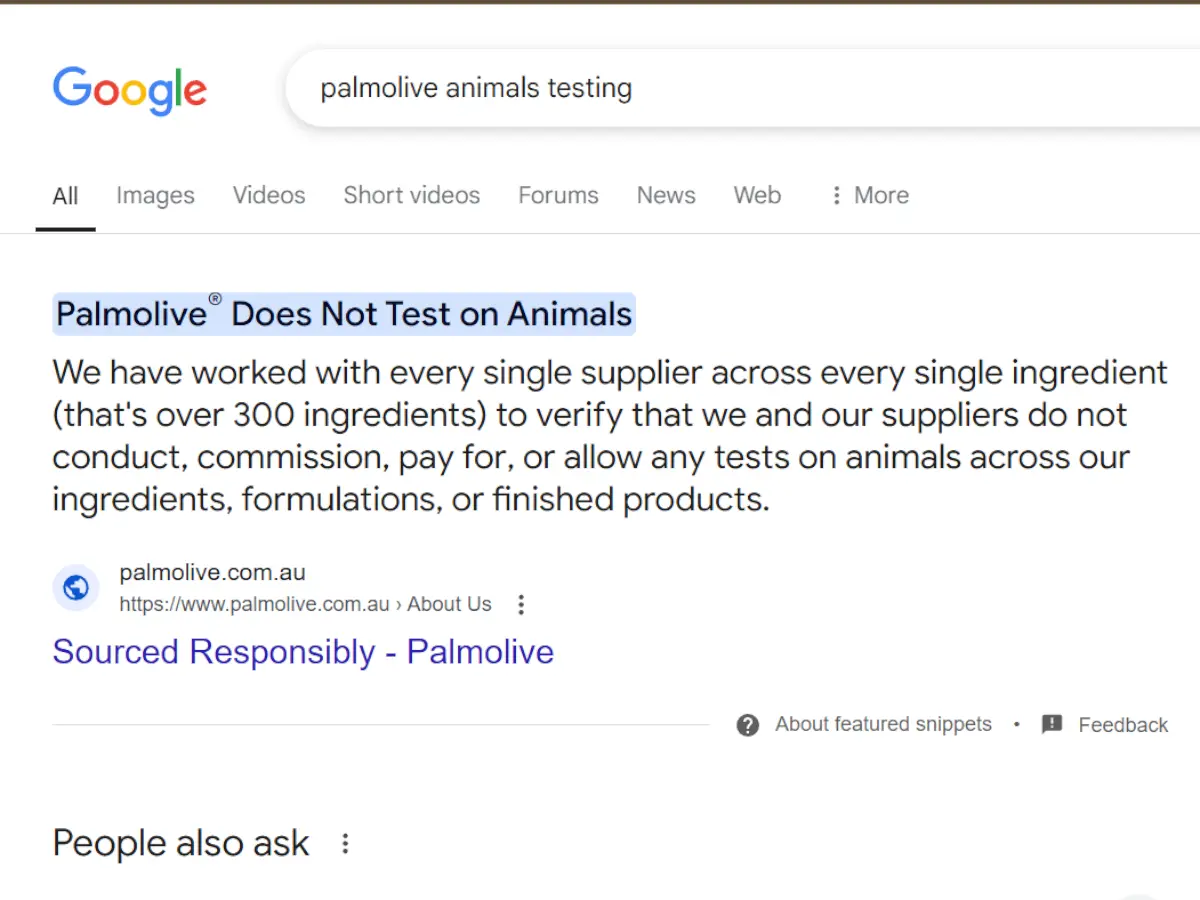The width and height of the screenshot is (1200, 900).
Task: Select the All results tab
Action: (x=65, y=196)
